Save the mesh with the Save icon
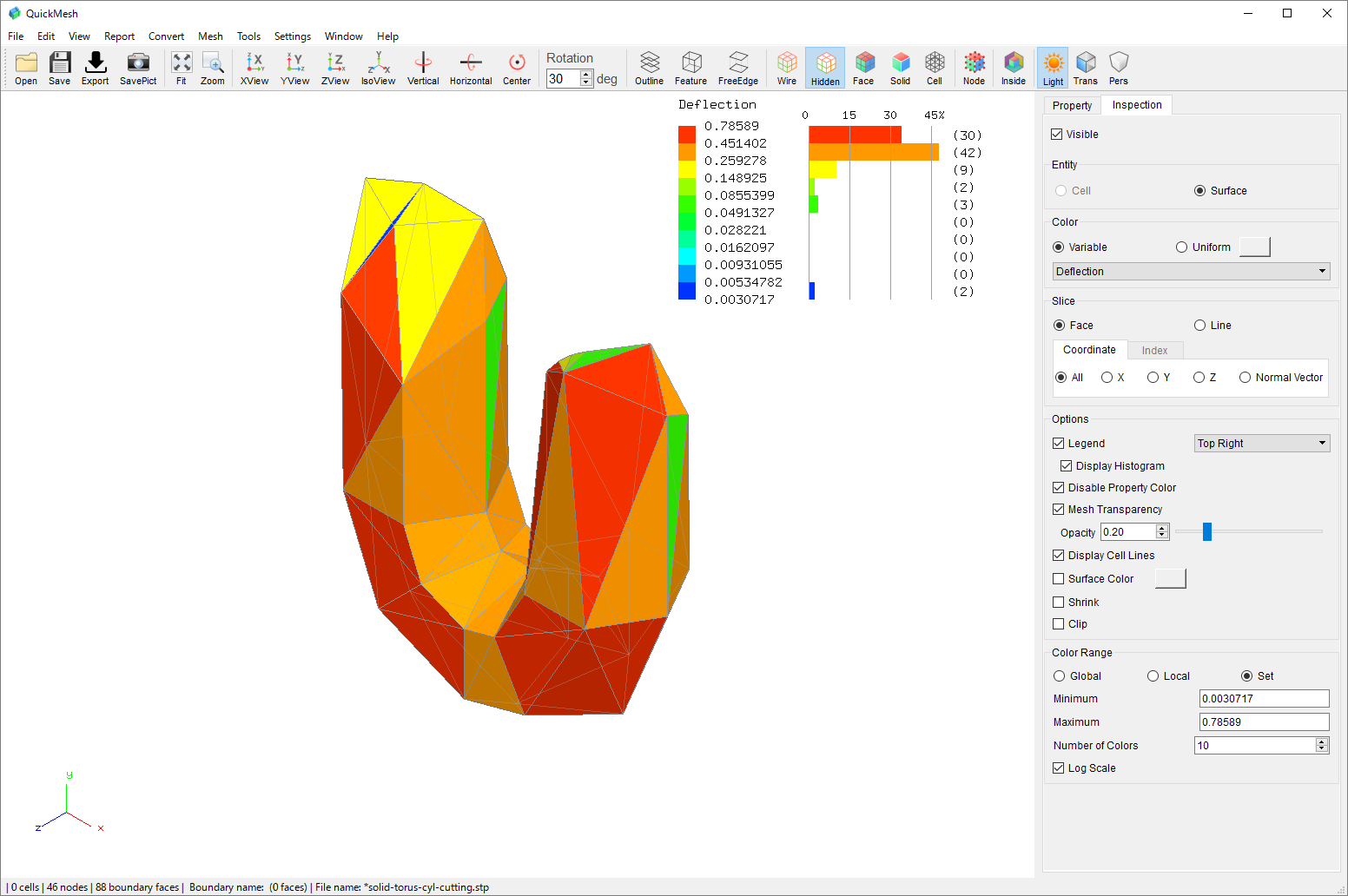 click(x=60, y=68)
